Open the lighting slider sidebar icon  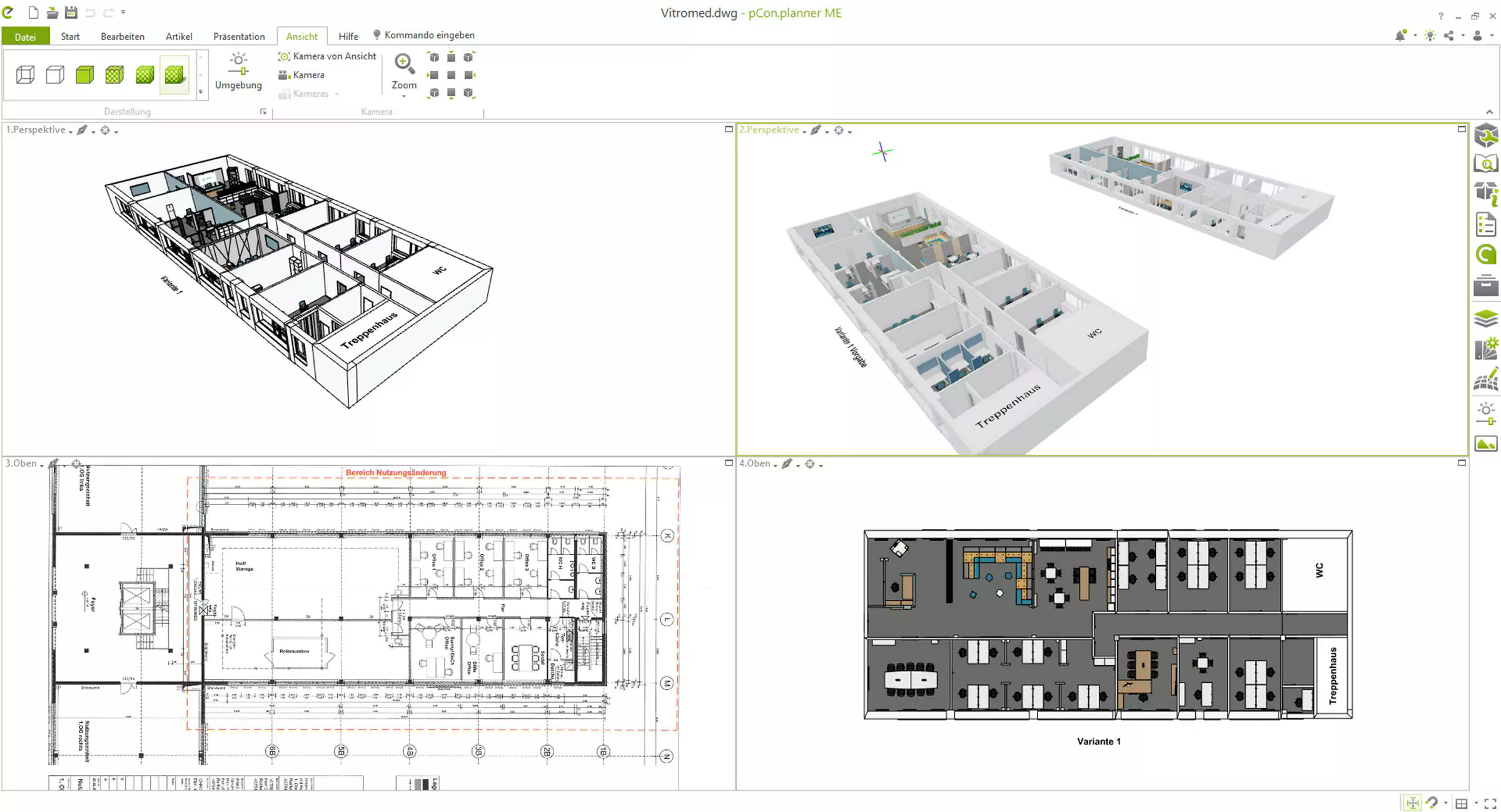pos(1486,414)
